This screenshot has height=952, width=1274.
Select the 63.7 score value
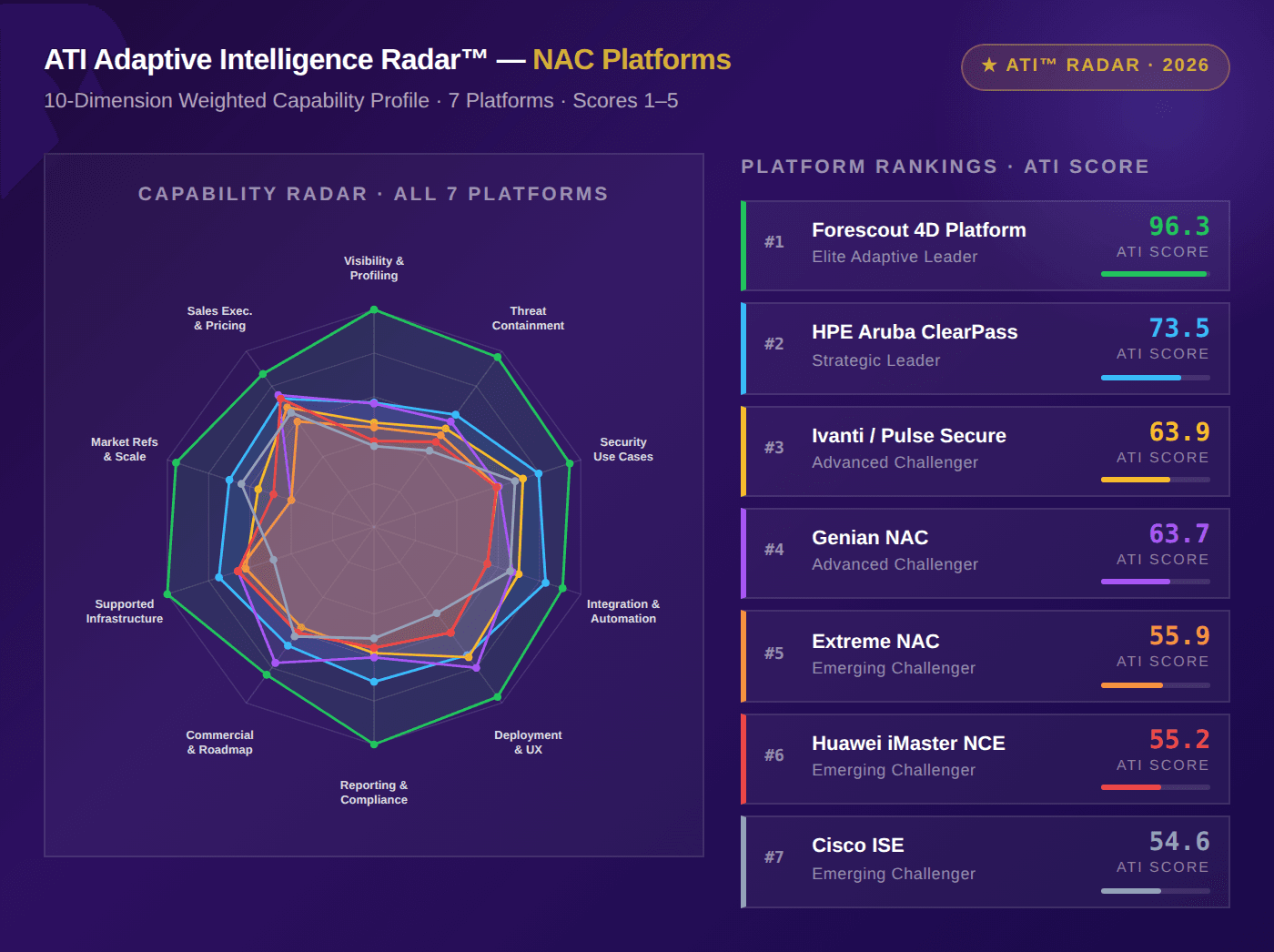coord(1179,534)
